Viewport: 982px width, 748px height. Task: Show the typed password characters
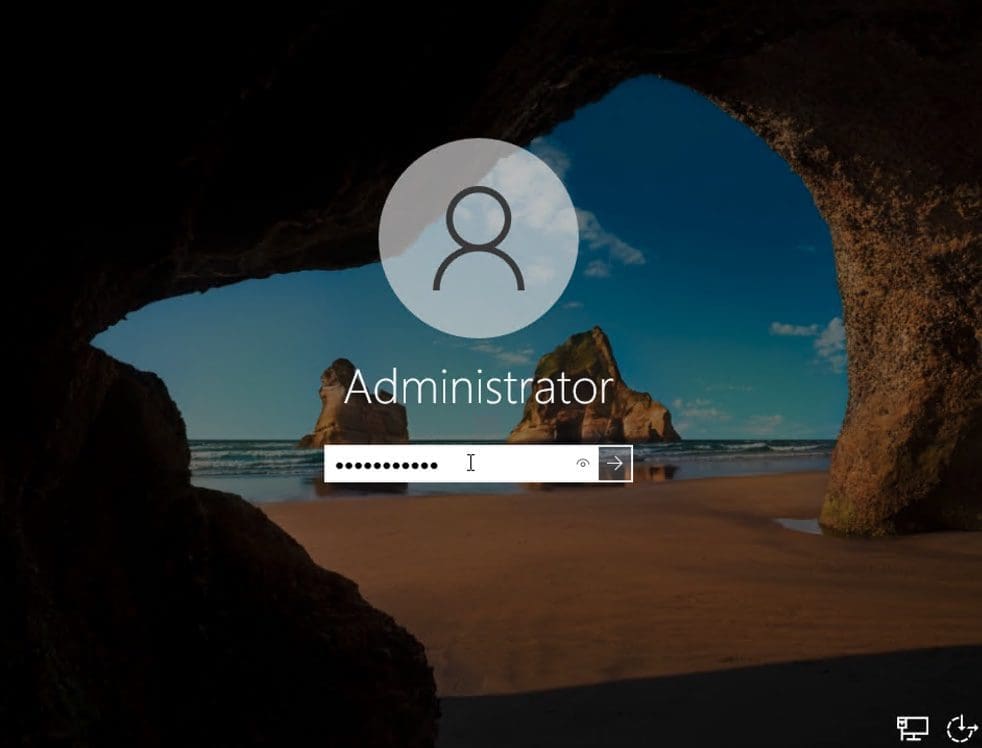pyautogui.click(x=583, y=463)
